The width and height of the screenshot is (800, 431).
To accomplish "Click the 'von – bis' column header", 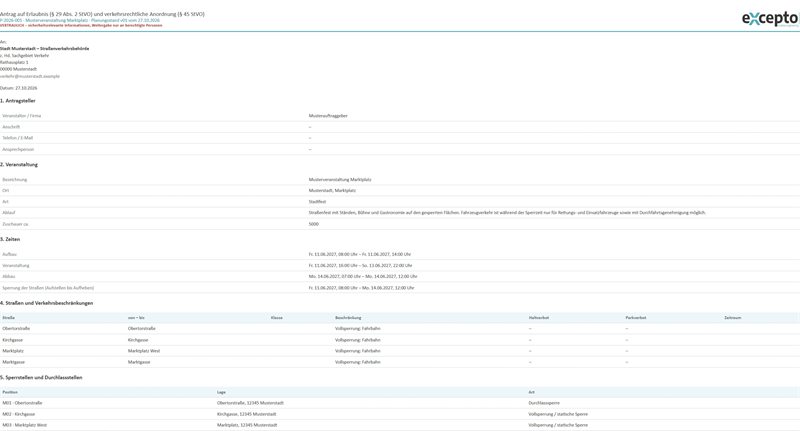I will [136, 318].
